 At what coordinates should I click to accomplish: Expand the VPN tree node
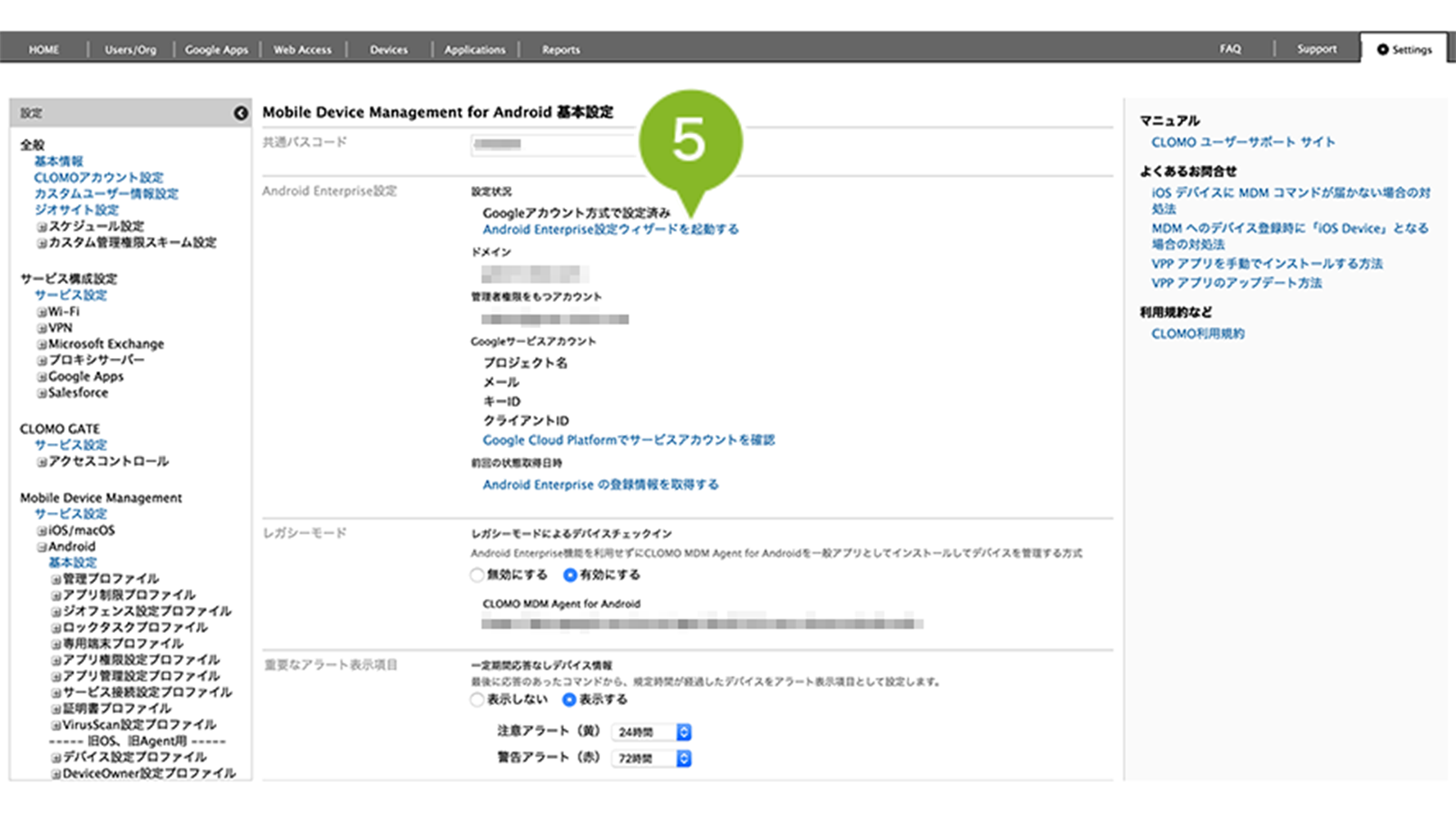(42, 328)
